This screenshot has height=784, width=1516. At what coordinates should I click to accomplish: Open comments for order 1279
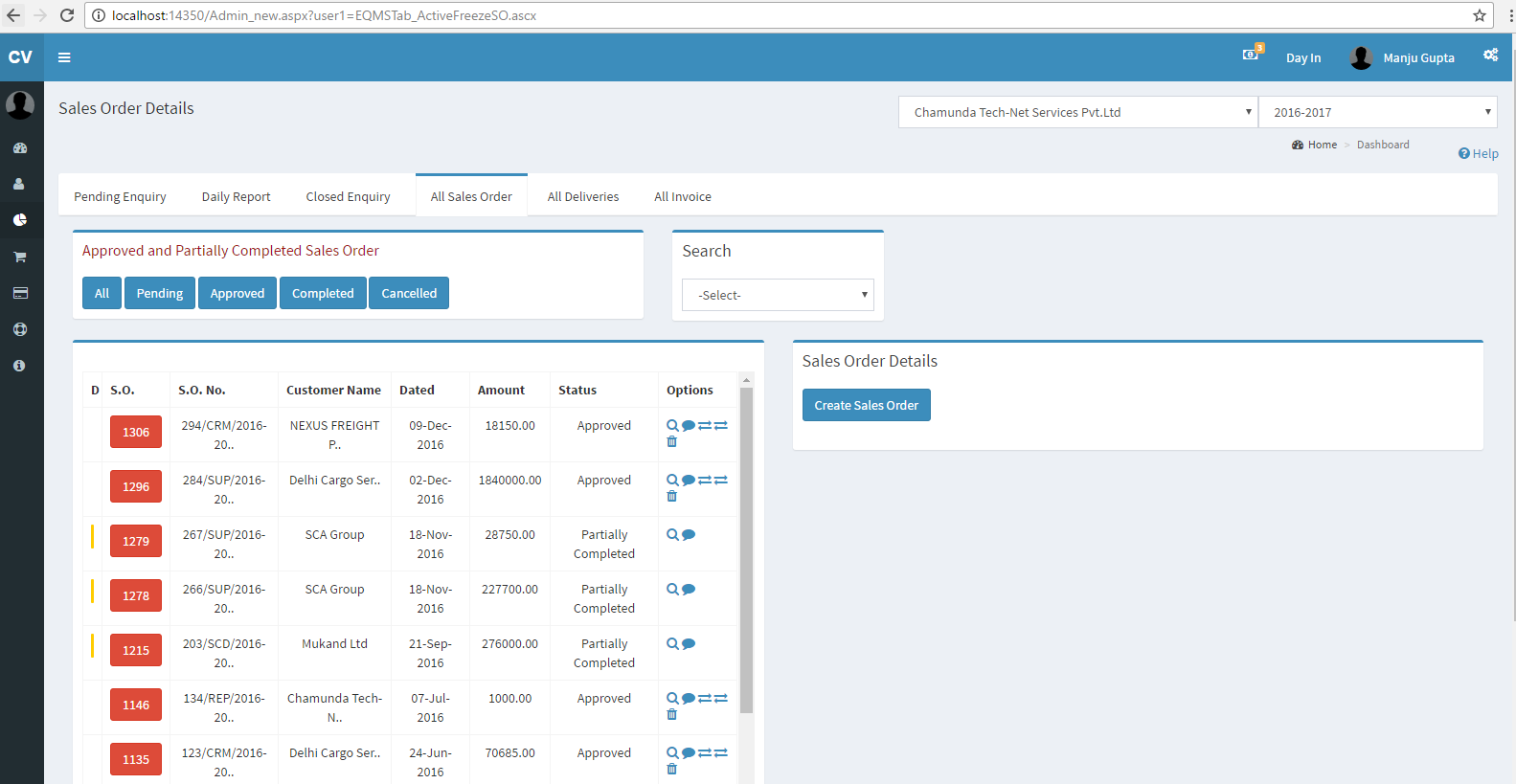(689, 534)
